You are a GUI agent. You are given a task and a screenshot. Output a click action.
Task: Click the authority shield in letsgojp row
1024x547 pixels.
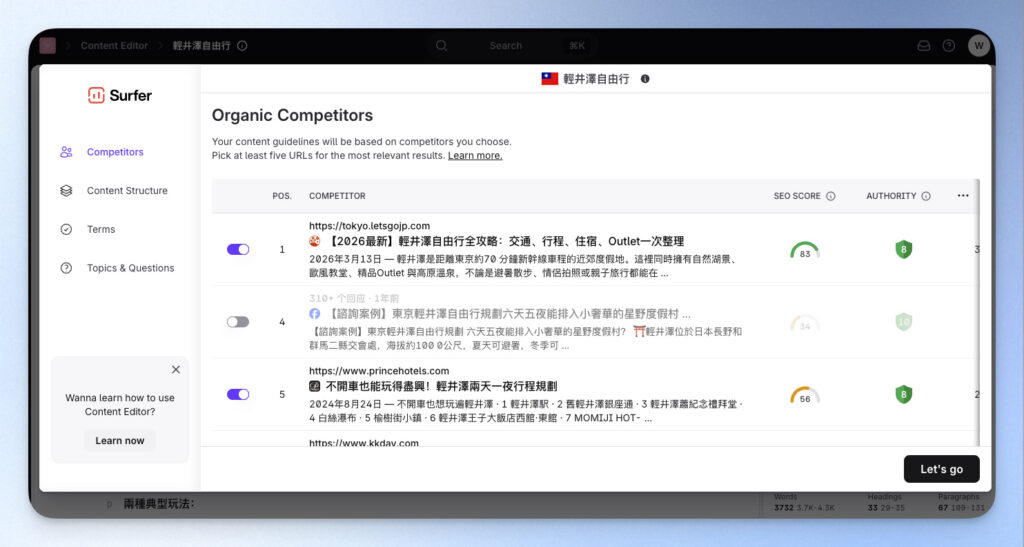[903, 249]
